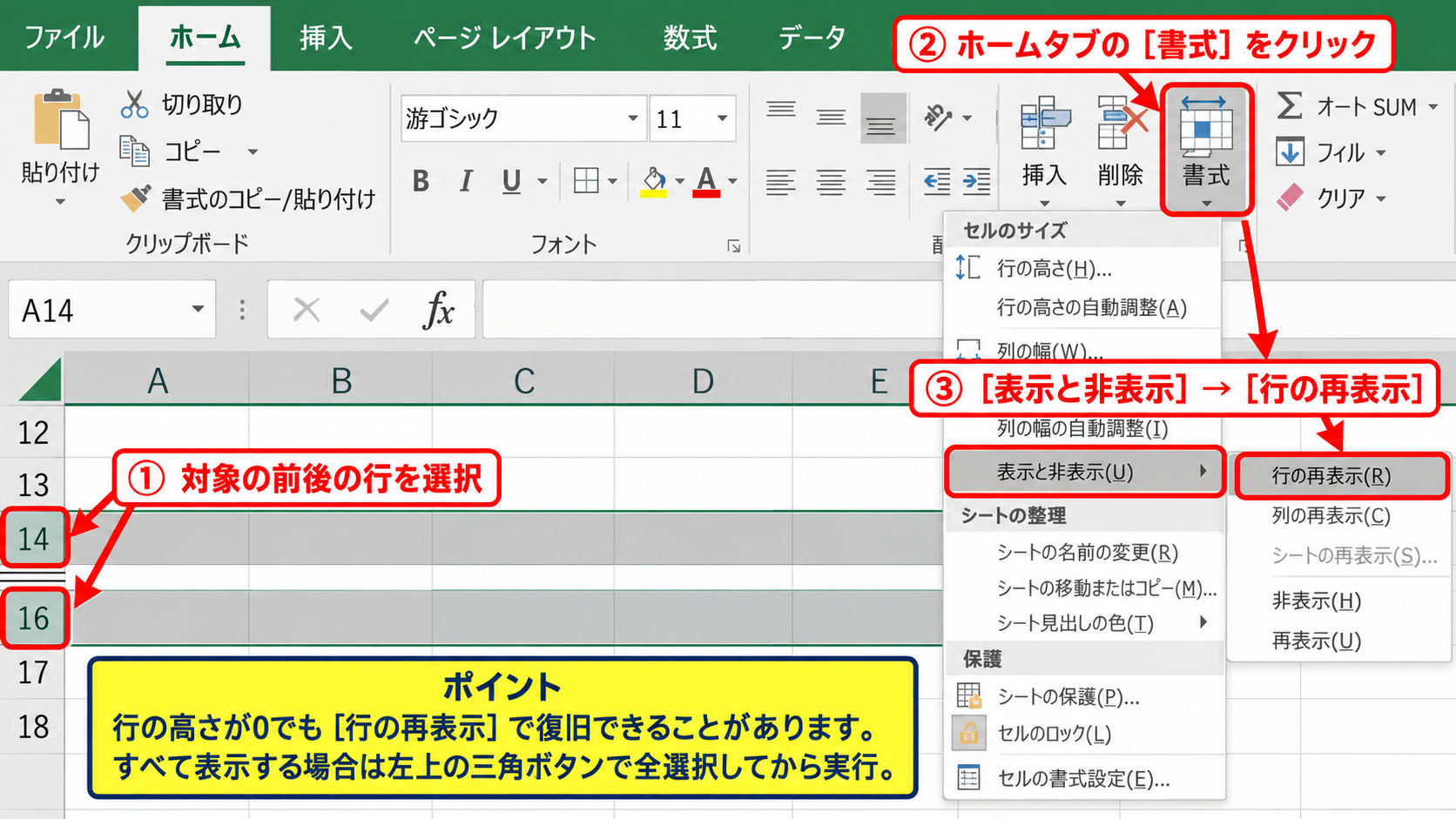1456x819 pixels.
Task: Select bottom vertical alignment
Action: coord(881,118)
